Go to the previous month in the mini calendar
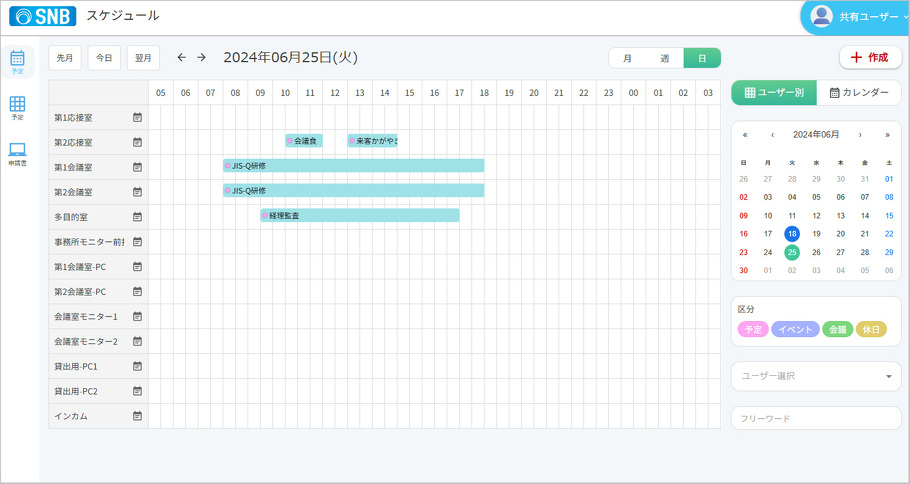Screen dimensions: 910x484 click(772, 135)
